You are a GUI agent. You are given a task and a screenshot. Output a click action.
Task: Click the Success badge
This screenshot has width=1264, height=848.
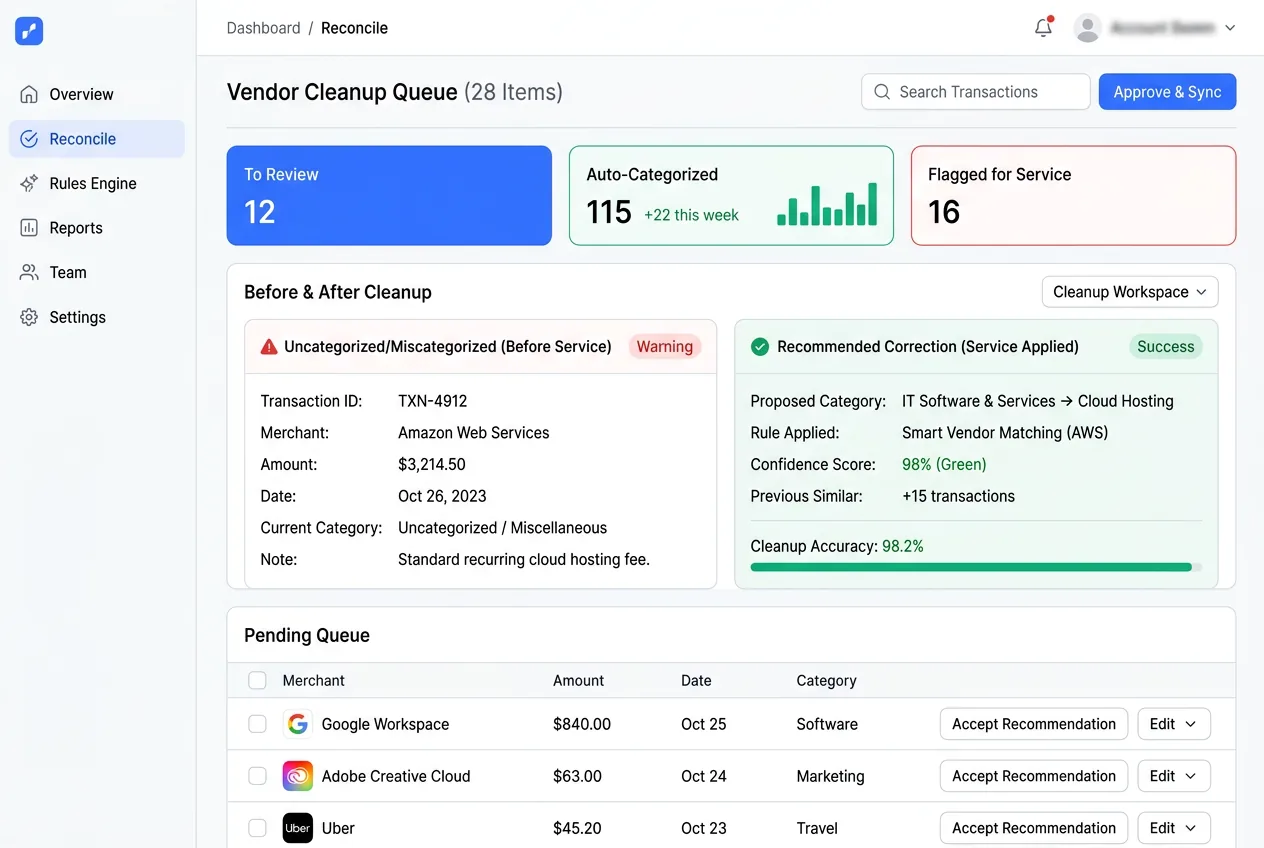pos(1166,347)
